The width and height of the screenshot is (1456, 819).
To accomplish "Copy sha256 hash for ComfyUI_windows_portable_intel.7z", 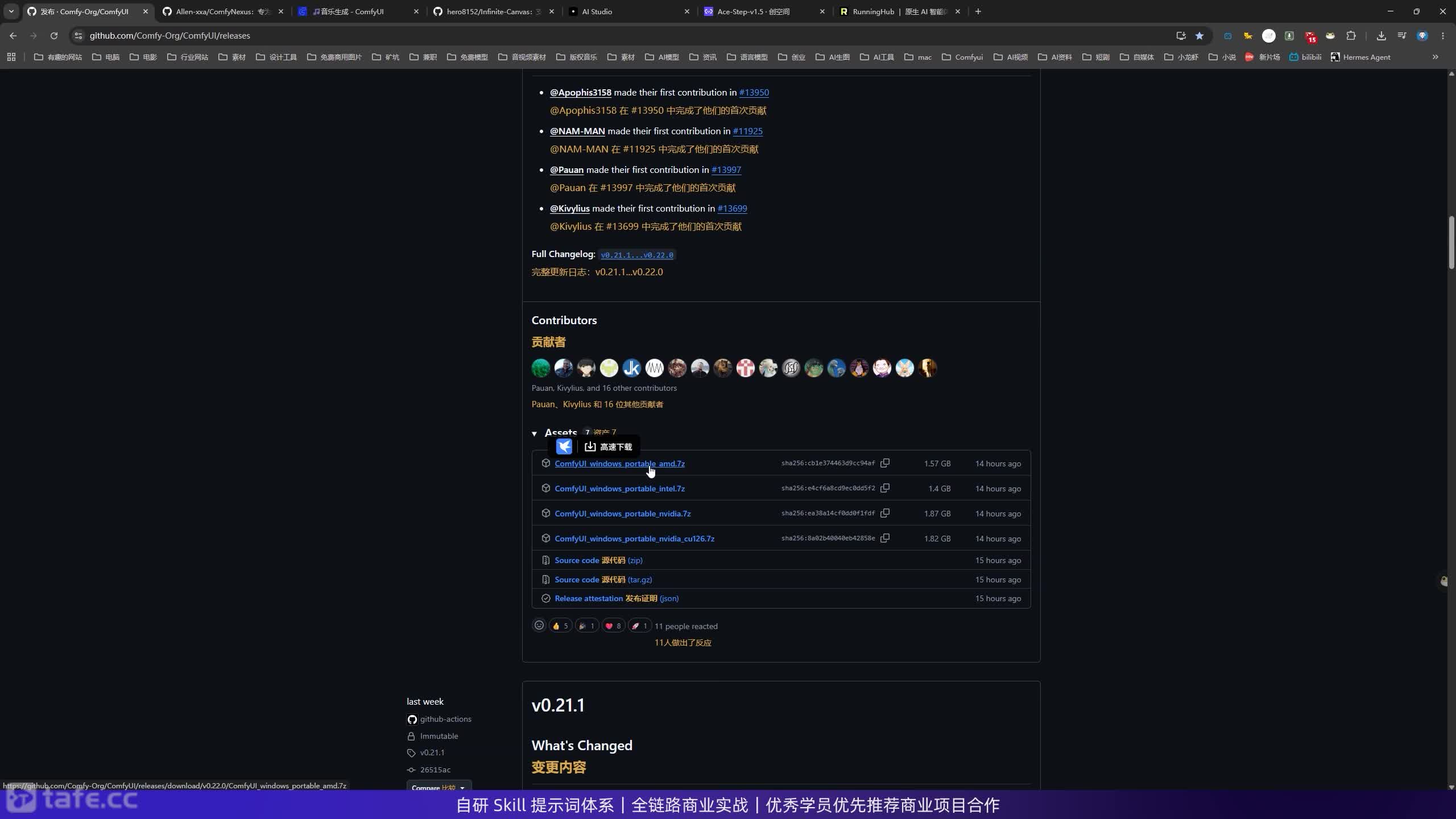I will 885,488.
